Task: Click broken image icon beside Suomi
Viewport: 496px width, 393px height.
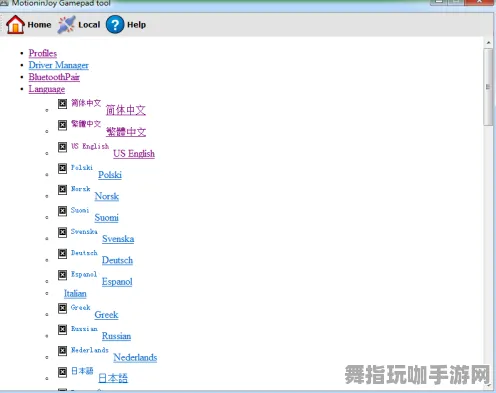Action: (x=62, y=211)
